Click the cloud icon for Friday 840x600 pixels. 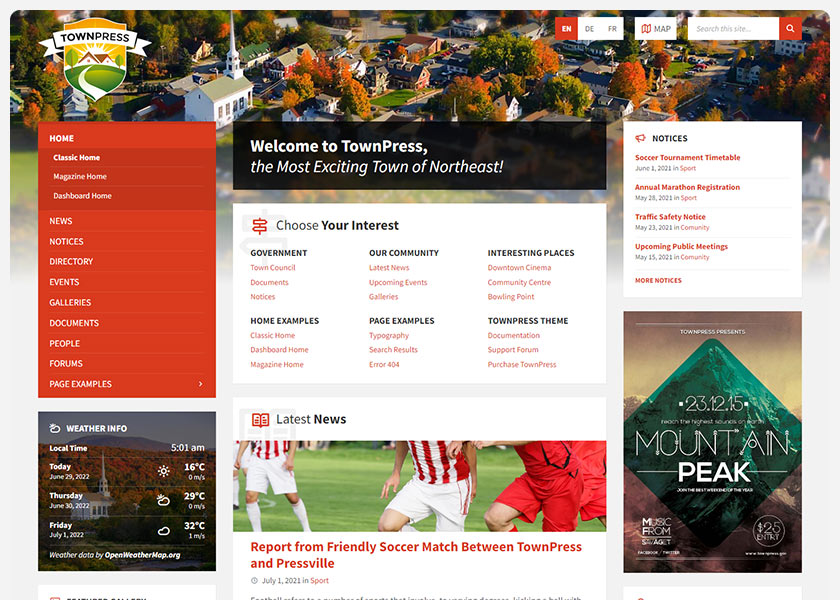pyautogui.click(x=163, y=531)
